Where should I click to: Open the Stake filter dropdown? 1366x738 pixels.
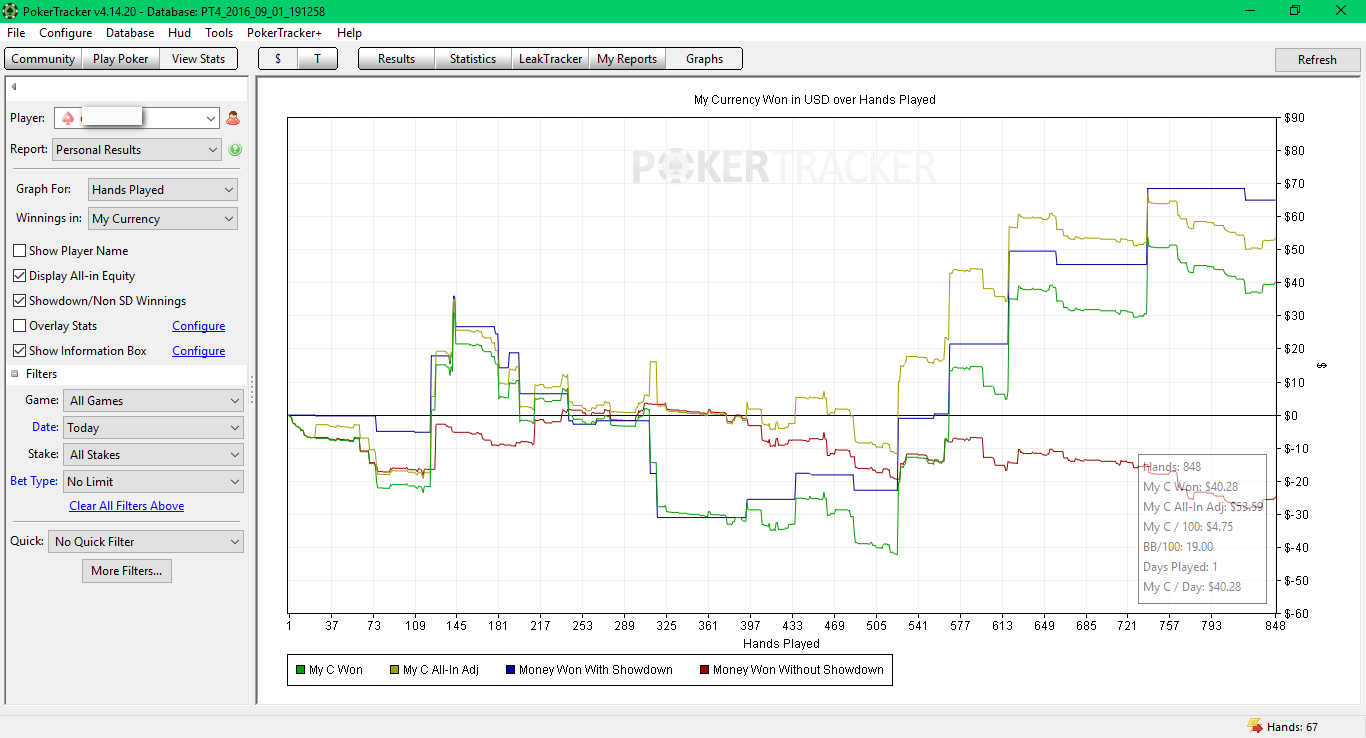tap(153, 455)
